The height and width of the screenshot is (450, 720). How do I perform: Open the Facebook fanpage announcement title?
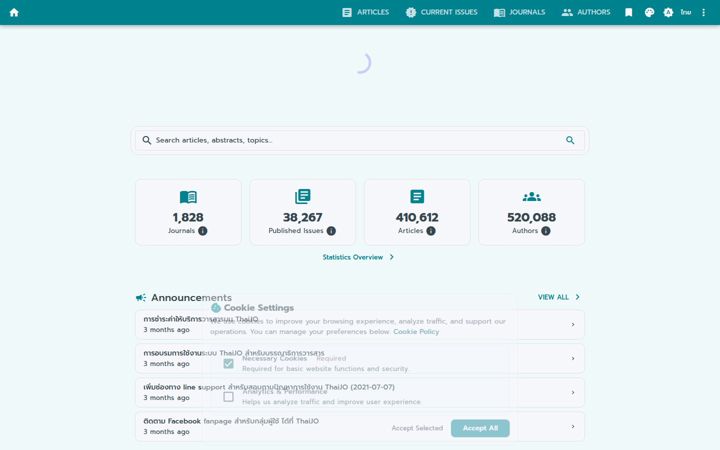pos(231,421)
